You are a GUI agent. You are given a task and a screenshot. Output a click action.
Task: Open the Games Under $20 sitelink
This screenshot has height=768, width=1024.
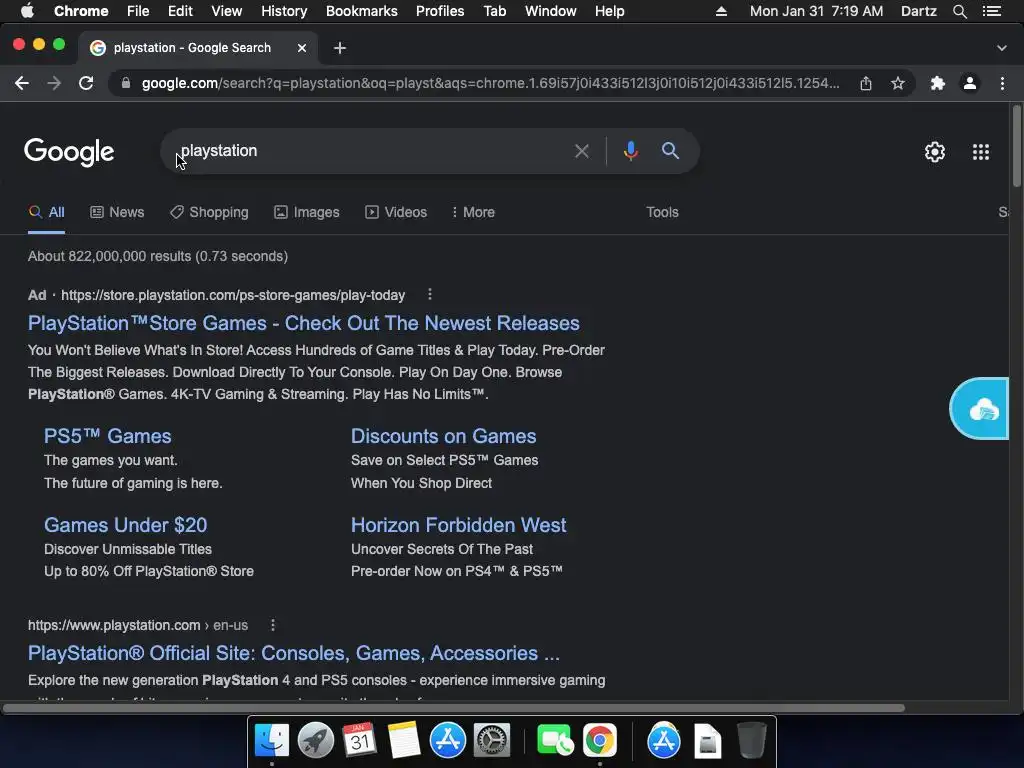click(125, 525)
